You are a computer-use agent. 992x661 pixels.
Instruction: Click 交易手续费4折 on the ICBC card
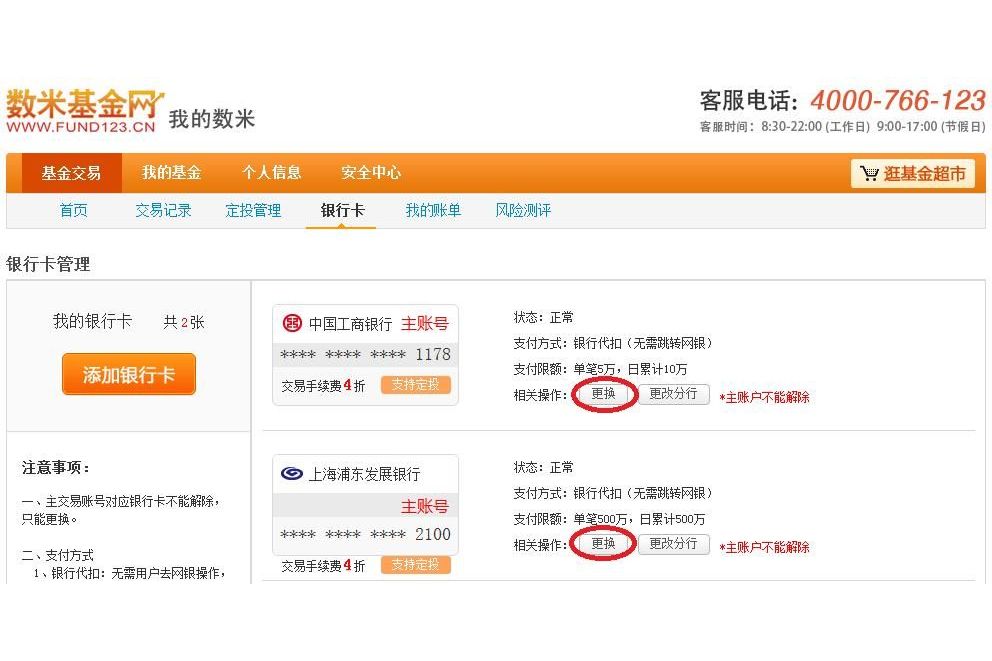coord(323,385)
